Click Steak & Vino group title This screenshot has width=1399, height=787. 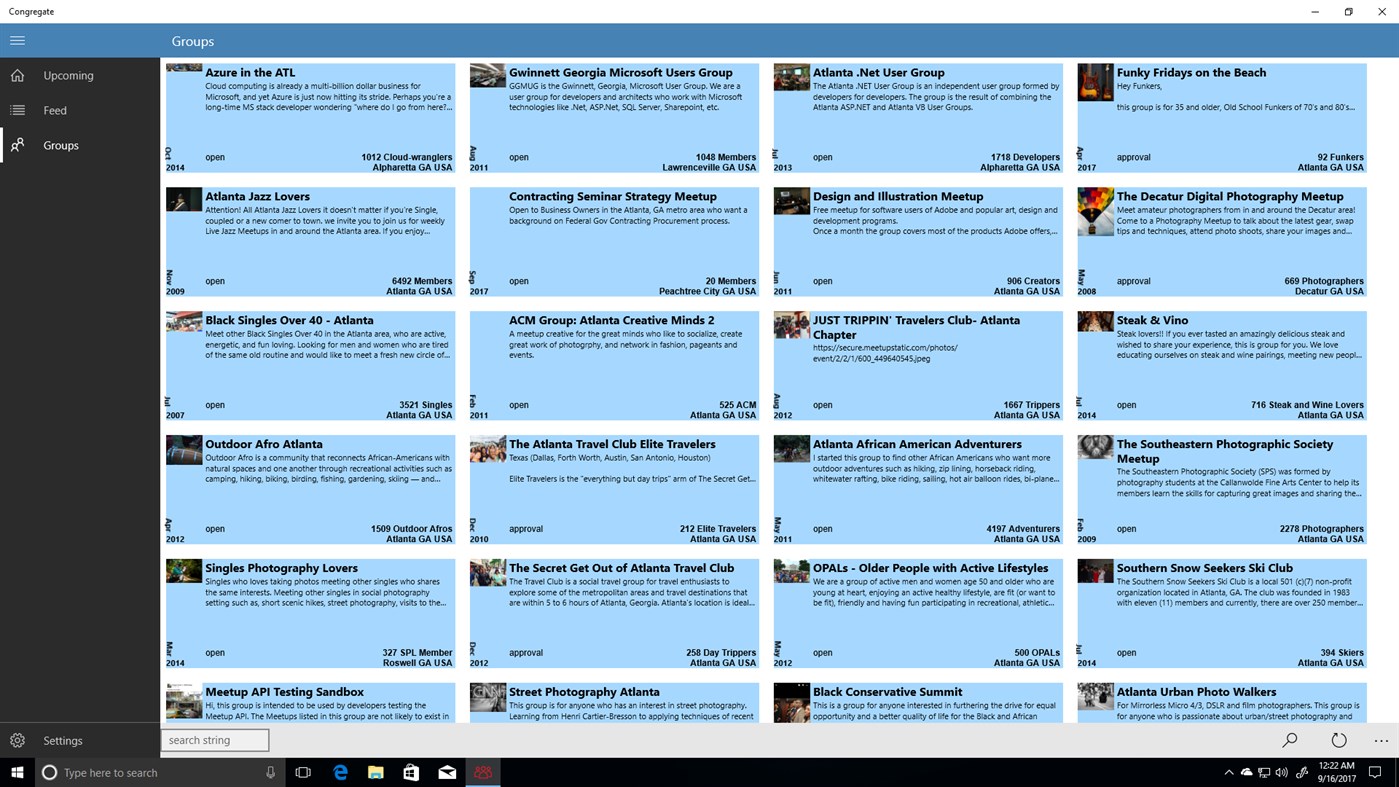click(1152, 320)
